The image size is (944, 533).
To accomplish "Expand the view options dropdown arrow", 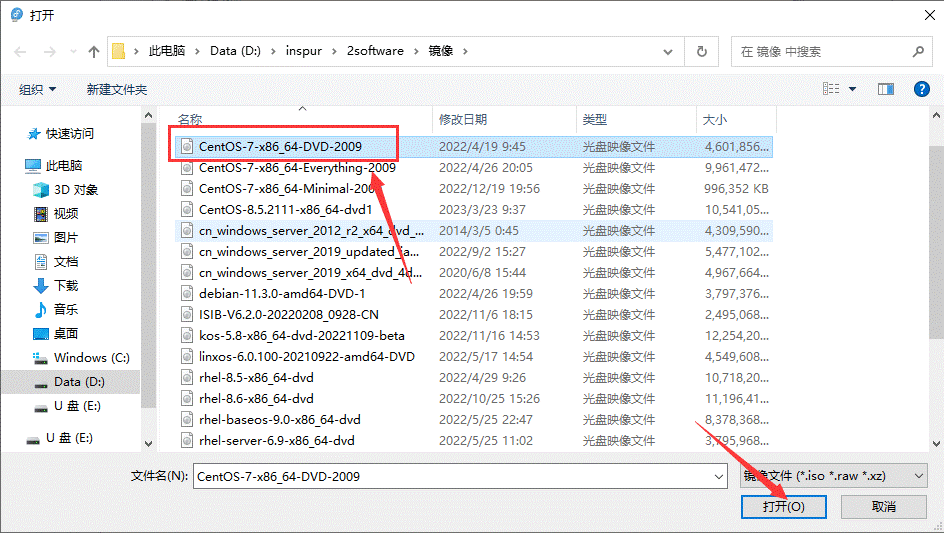I will pos(853,89).
